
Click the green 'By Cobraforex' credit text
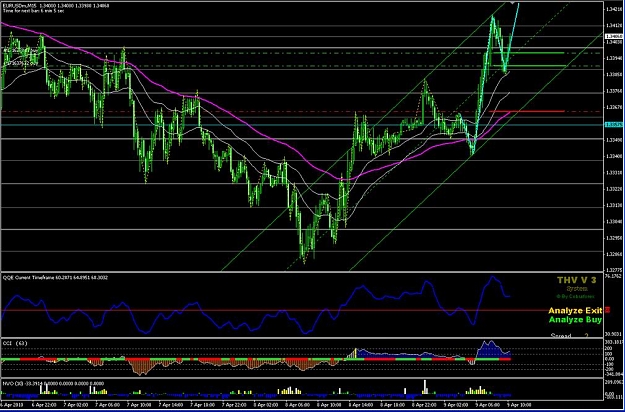click(577, 296)
